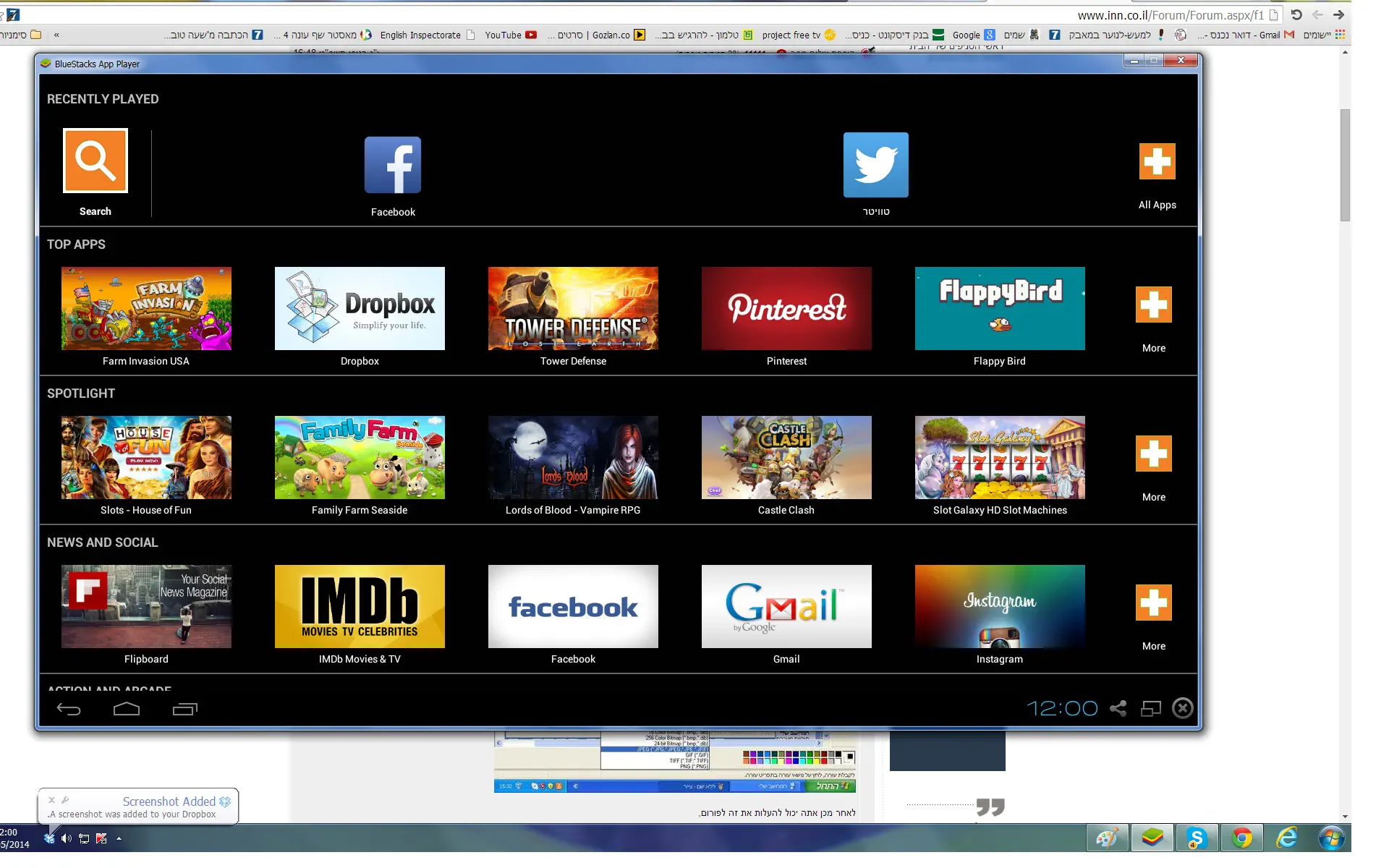Open the Flappy Bird app tile
Viewport: 1389px width, 868px height.
[x=999, y=309]
